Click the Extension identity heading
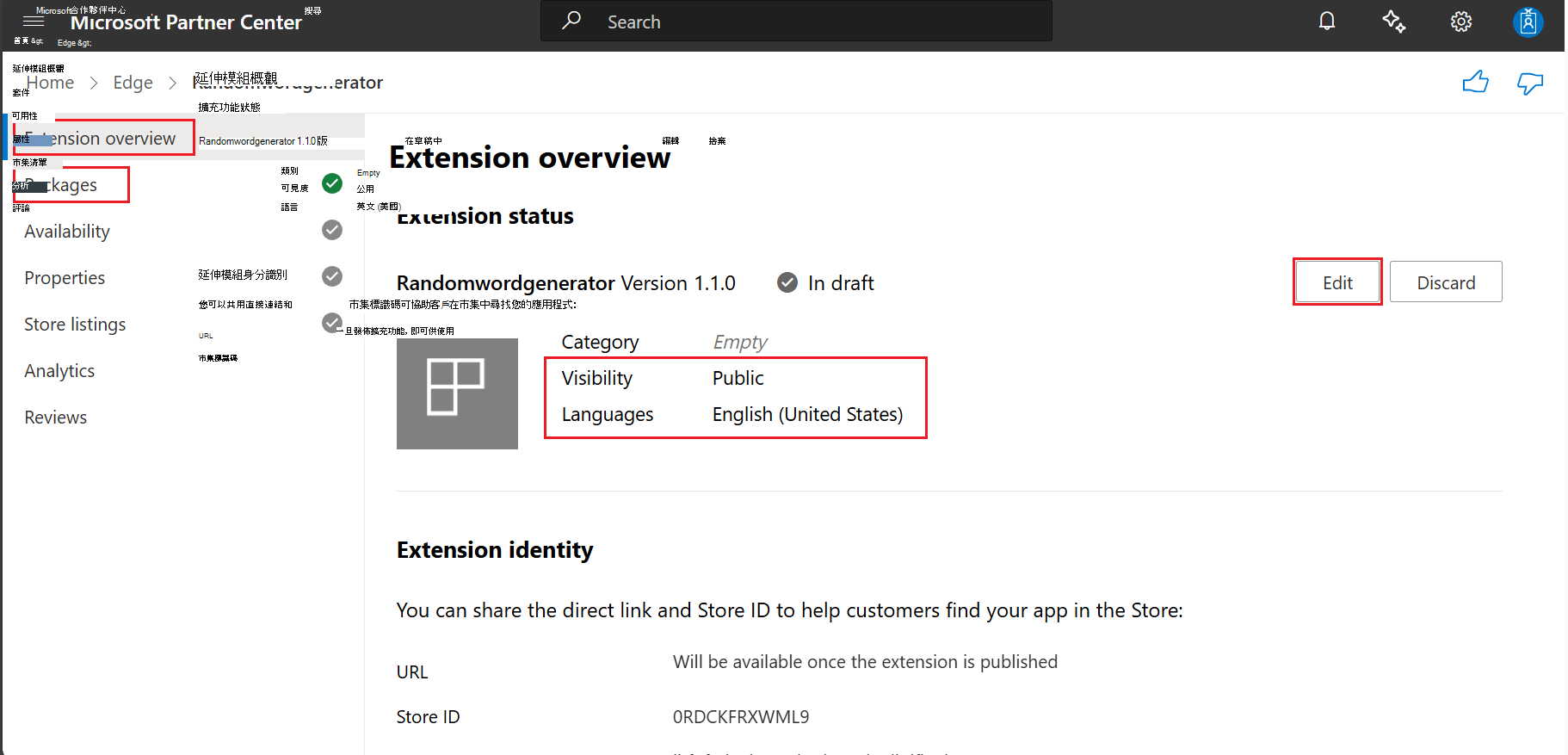 (x=495, y=550)
